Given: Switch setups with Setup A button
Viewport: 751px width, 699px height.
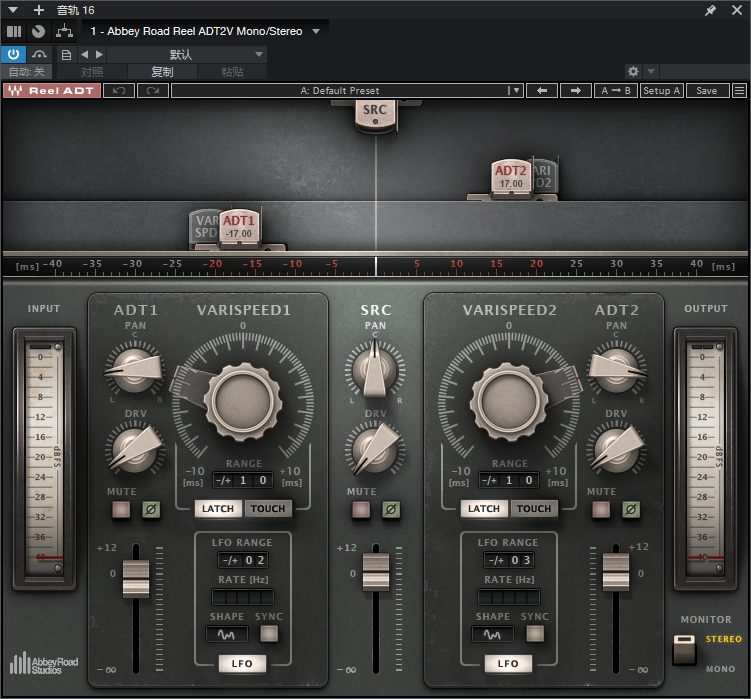Looking at the screenshot, I should point(661,91).
